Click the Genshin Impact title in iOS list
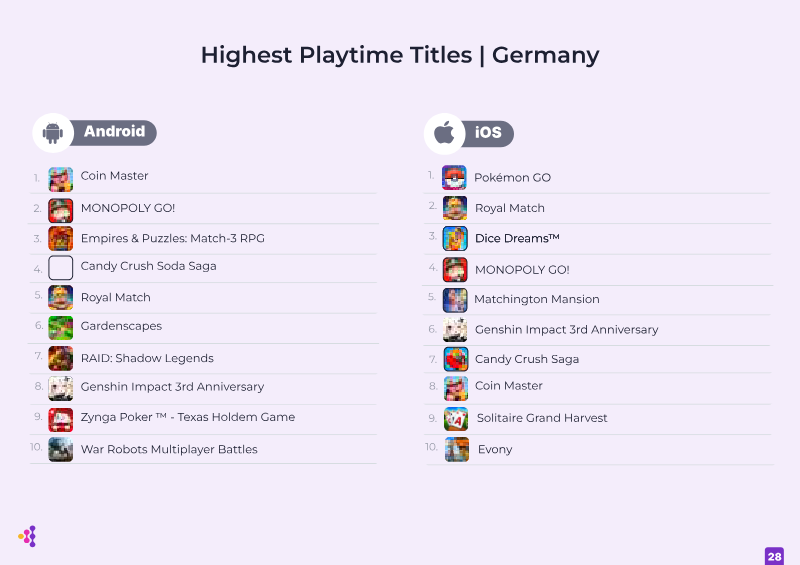The height and width of the screenshot is (565, 800). click(566, 329)
